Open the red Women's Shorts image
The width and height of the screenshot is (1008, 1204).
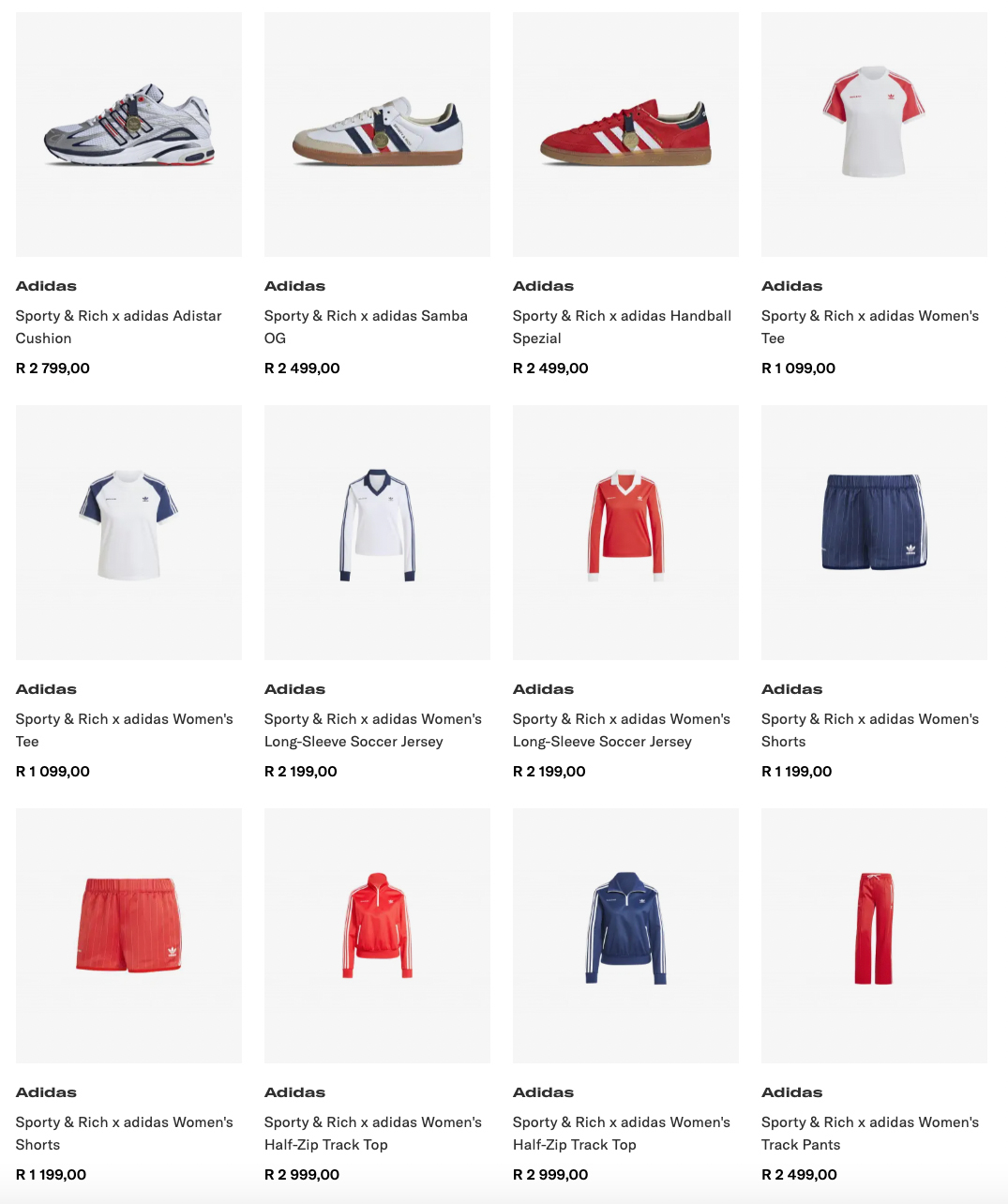pos(128,936)
